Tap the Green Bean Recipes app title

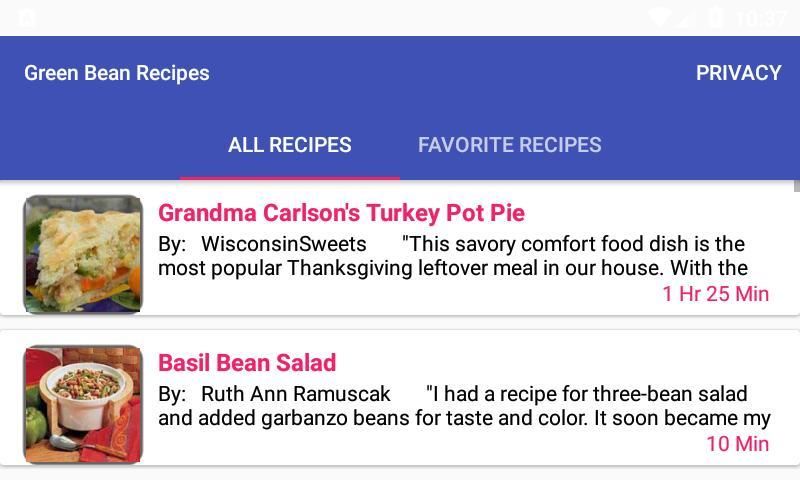pyautogui.click(x=117, y=73)
